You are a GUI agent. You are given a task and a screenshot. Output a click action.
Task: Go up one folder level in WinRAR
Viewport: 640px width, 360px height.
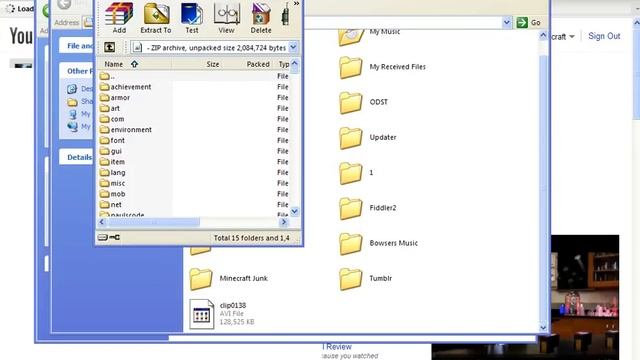coord(109,47)
